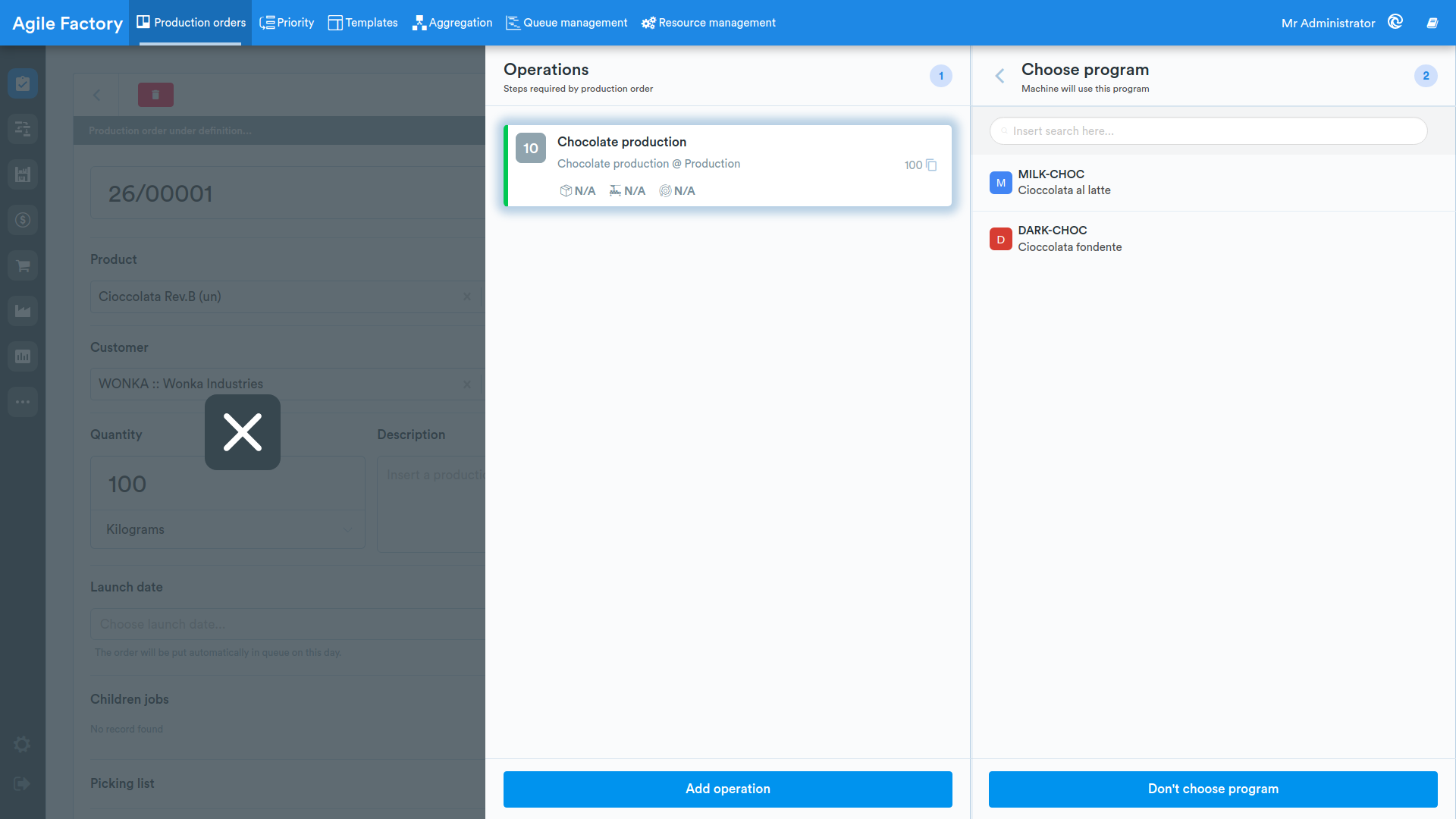Open the sliders settings icon in sidebar
The image size is (1456, 819).
[23, 129]
